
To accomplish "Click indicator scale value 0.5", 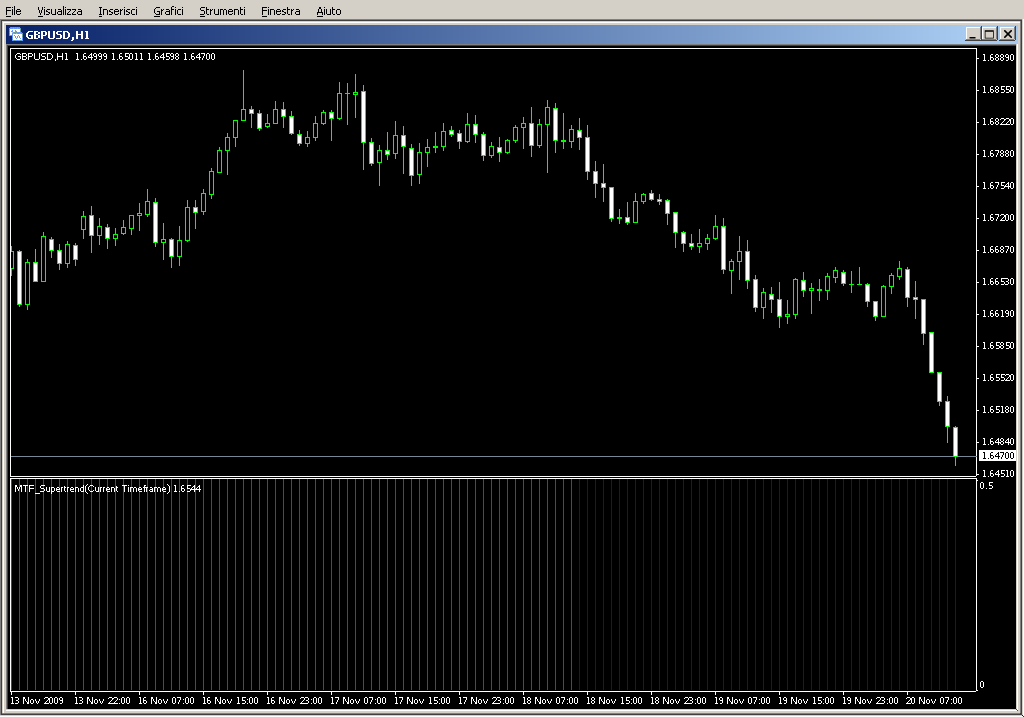I will click(x=986, y=486).
